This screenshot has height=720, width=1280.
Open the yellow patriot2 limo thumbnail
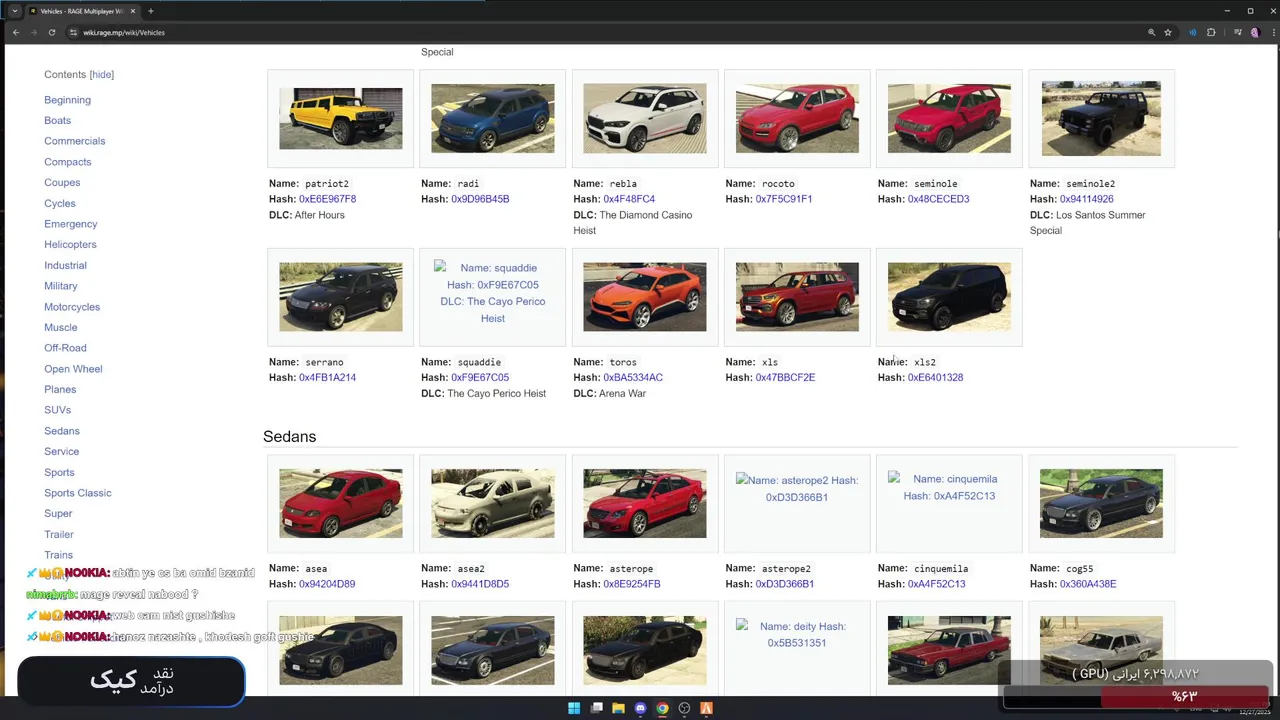point(341,118)
